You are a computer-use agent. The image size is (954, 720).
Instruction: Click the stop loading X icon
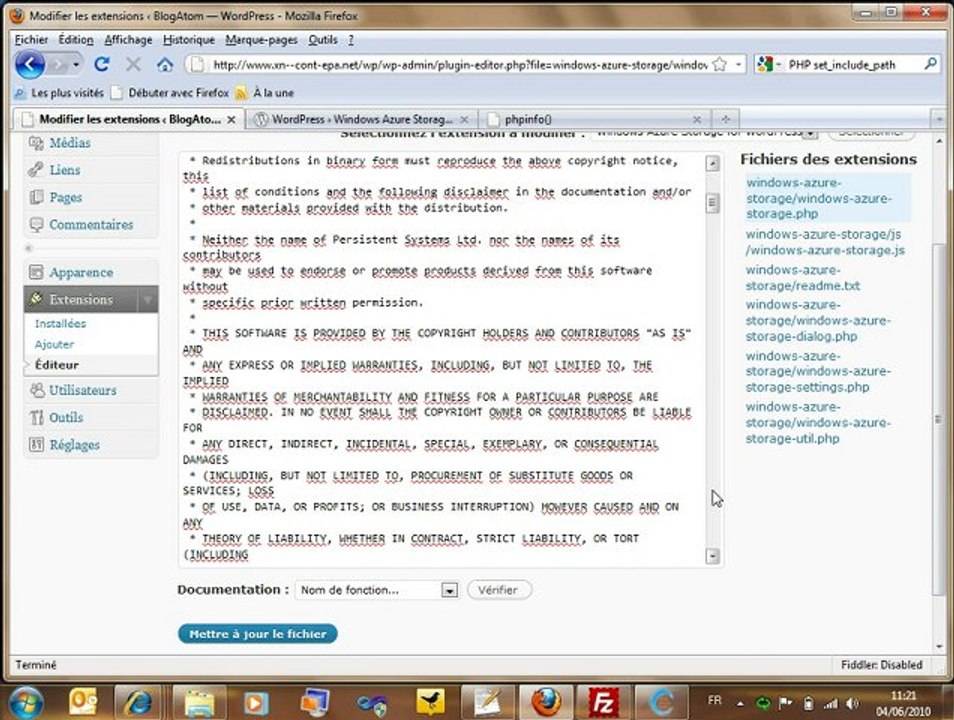coord(133,64)
